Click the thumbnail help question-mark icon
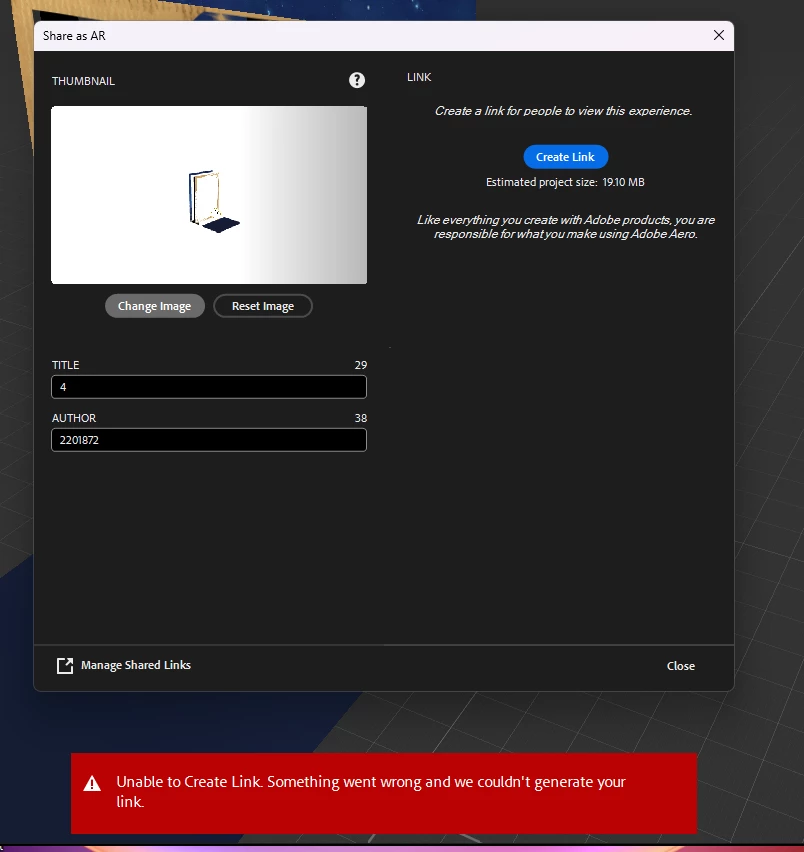Image resolution: width=804 pixels, height=852 pixels. 357,80
